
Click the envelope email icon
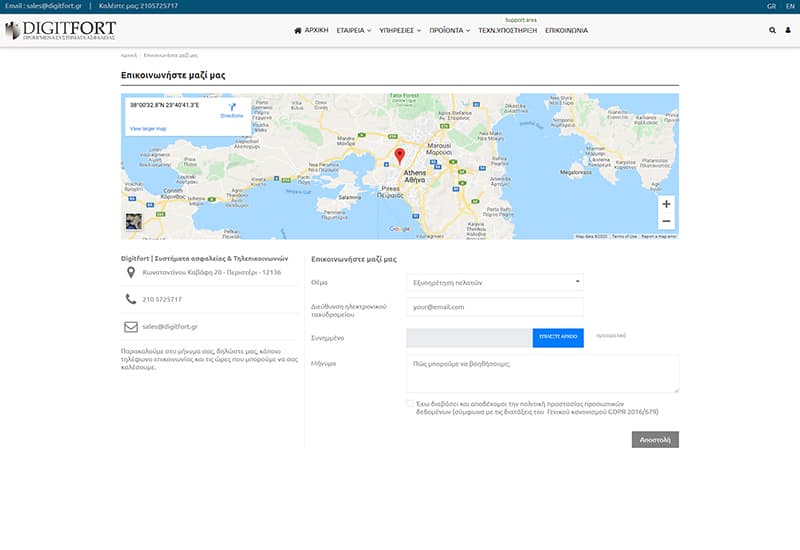click(x=131, y=327)
